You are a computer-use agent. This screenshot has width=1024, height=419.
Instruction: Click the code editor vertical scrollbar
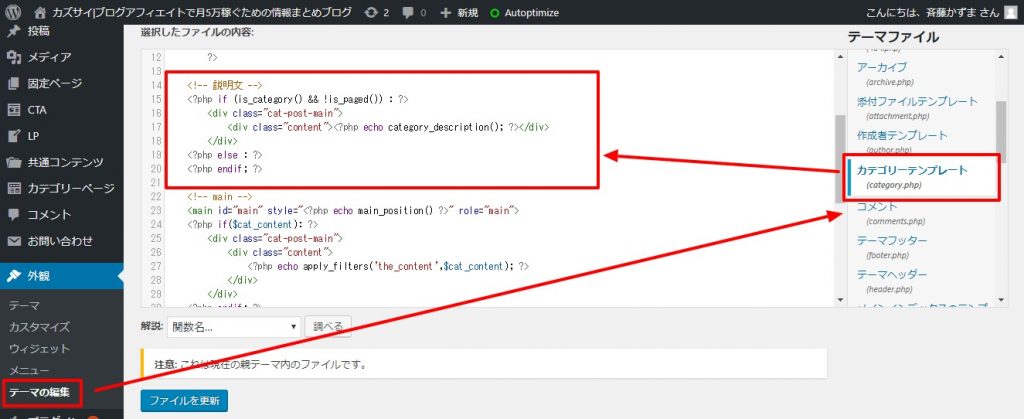(x=840, y=160)
